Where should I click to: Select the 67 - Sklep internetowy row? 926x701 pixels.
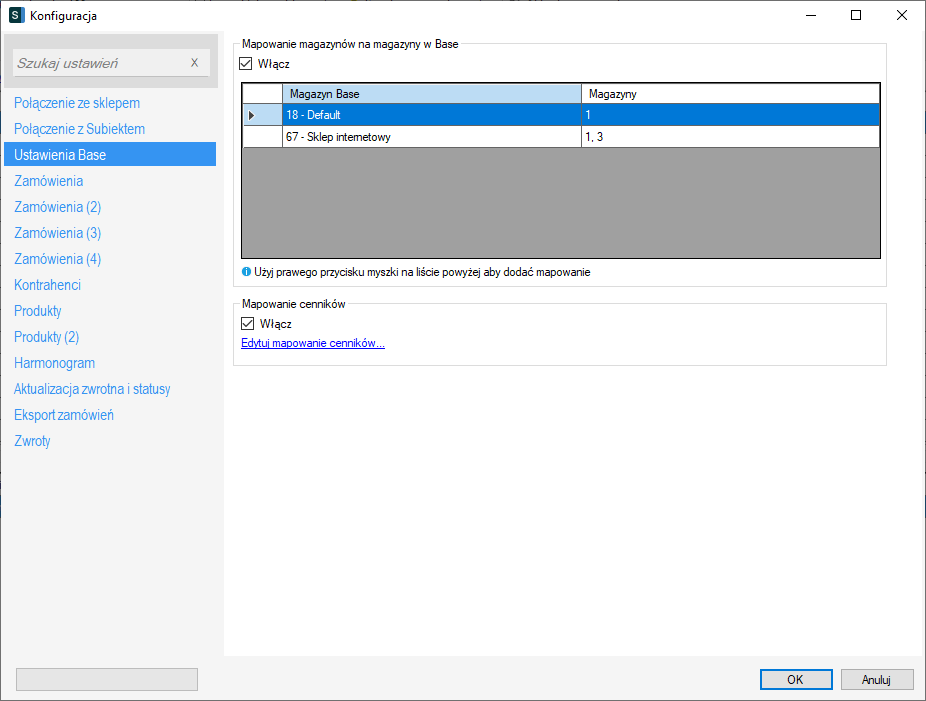coord(431,138)
